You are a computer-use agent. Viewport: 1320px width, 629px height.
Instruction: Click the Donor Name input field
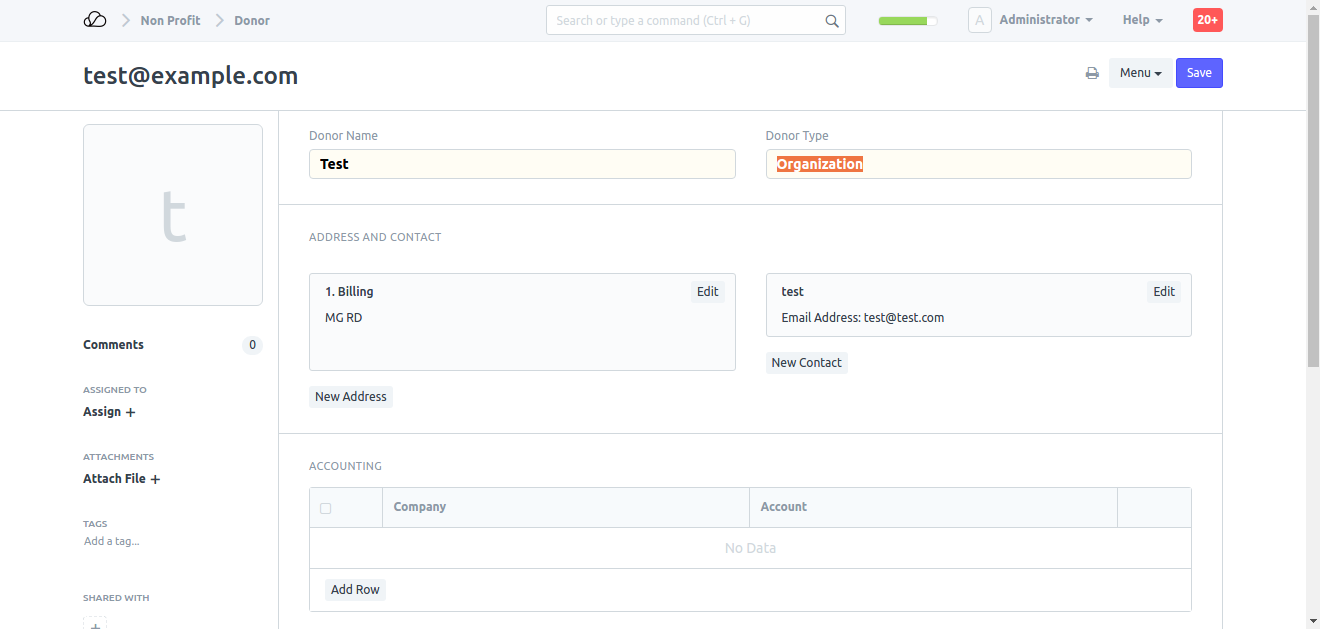522,164
